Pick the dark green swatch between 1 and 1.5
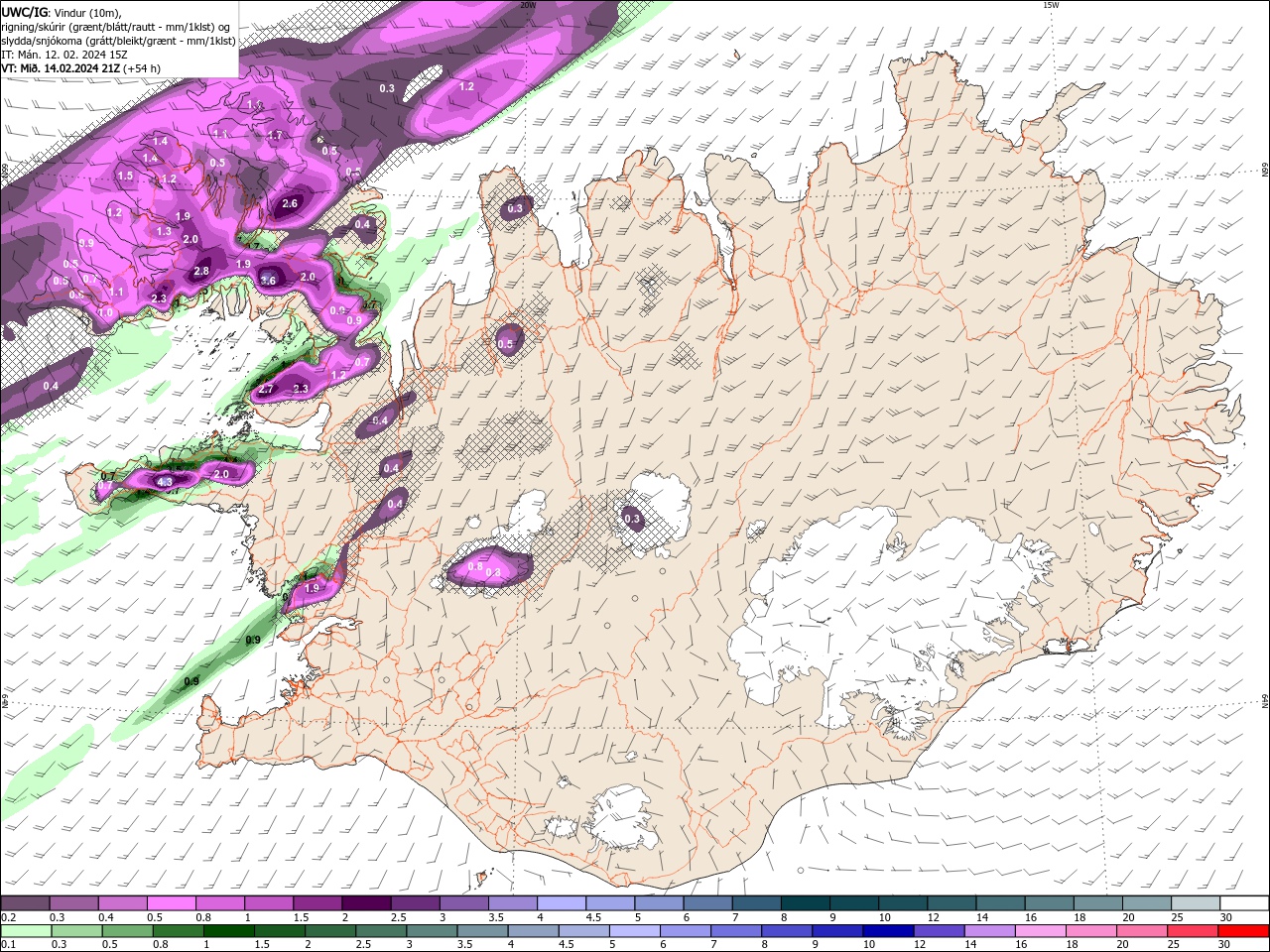1270x952 pixels. (x=228, y=931)
